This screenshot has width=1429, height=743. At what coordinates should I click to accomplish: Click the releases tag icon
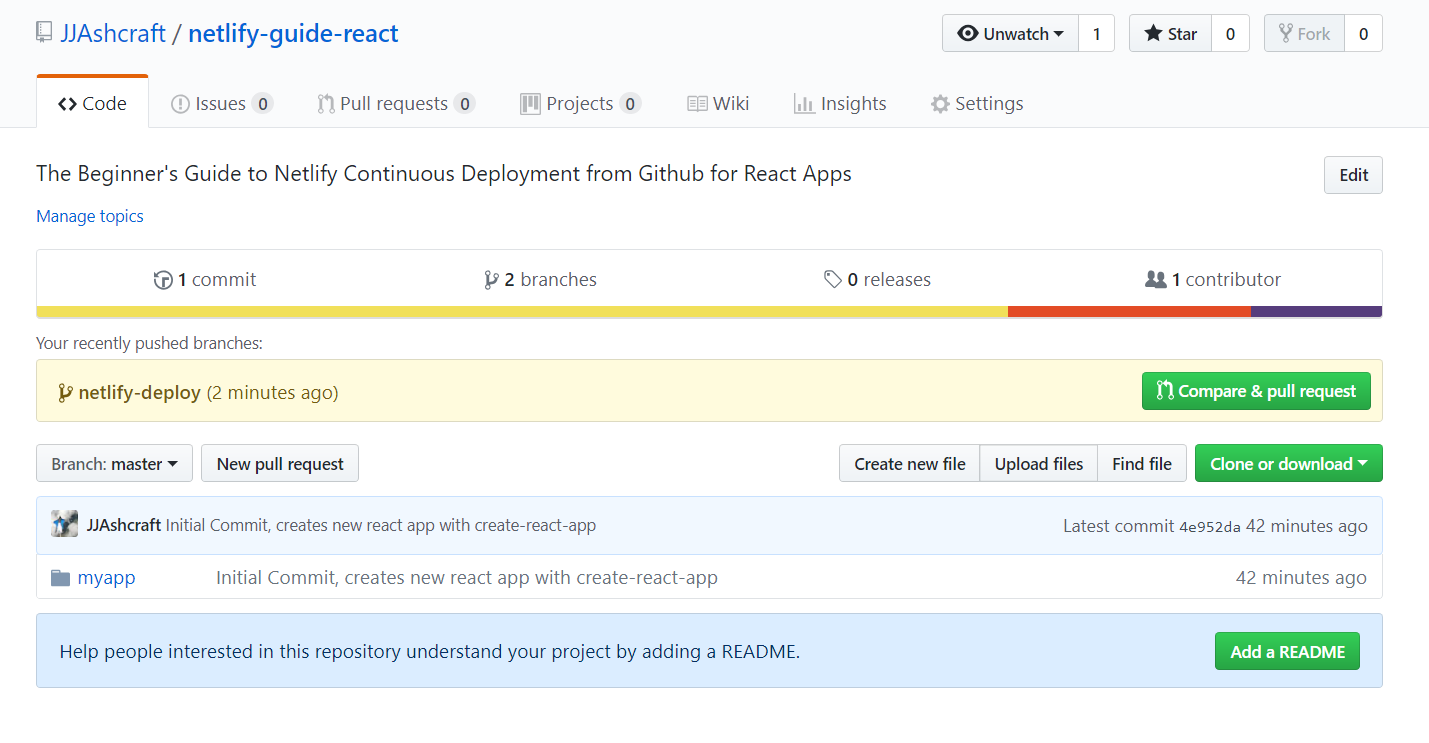click(832, 280)
